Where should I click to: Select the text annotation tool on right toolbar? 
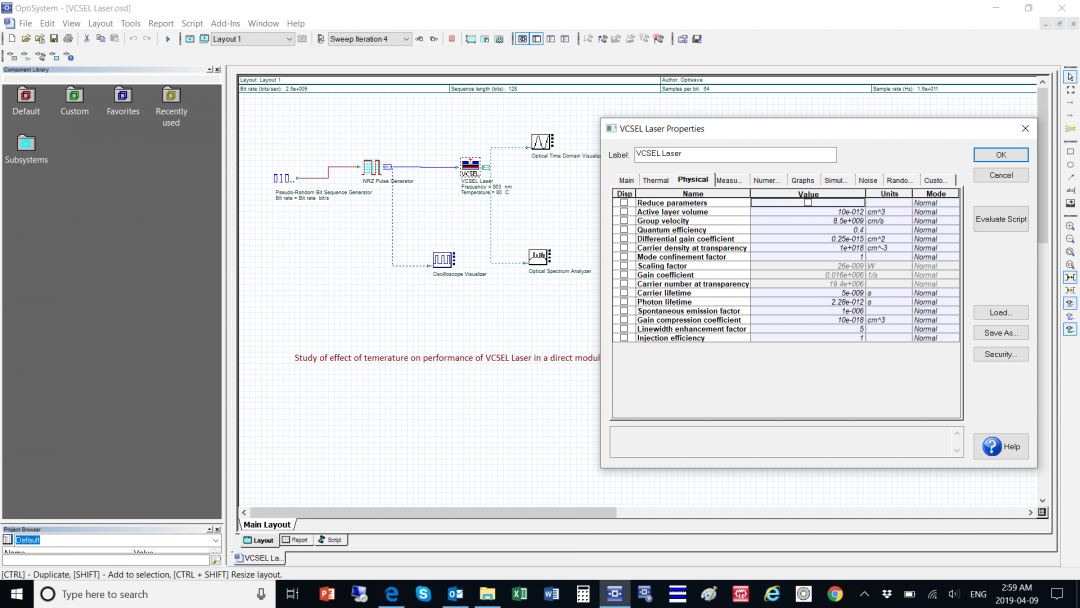click(1070, 189)
